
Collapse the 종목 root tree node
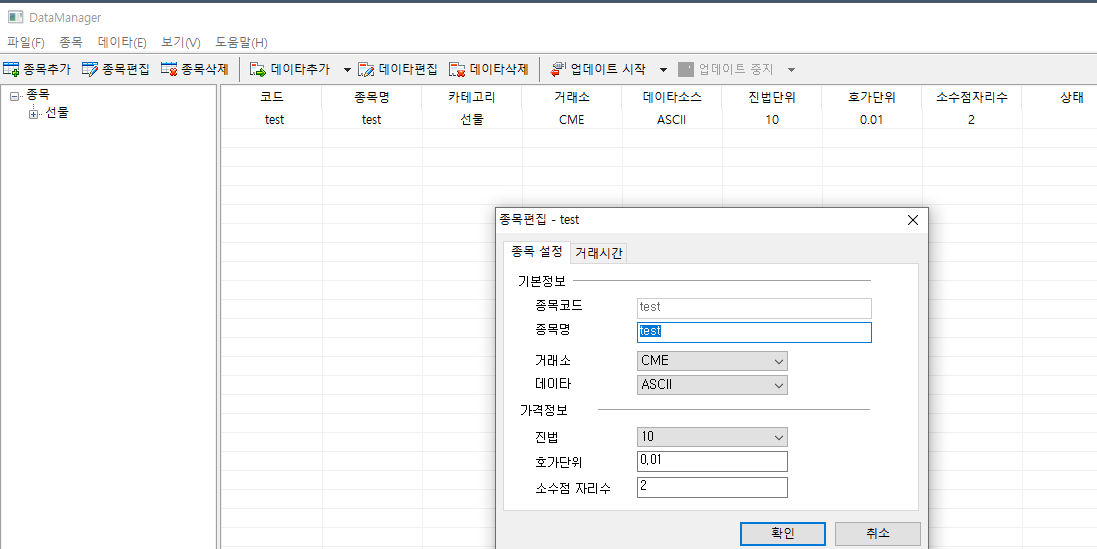click(x=15, y=96)
